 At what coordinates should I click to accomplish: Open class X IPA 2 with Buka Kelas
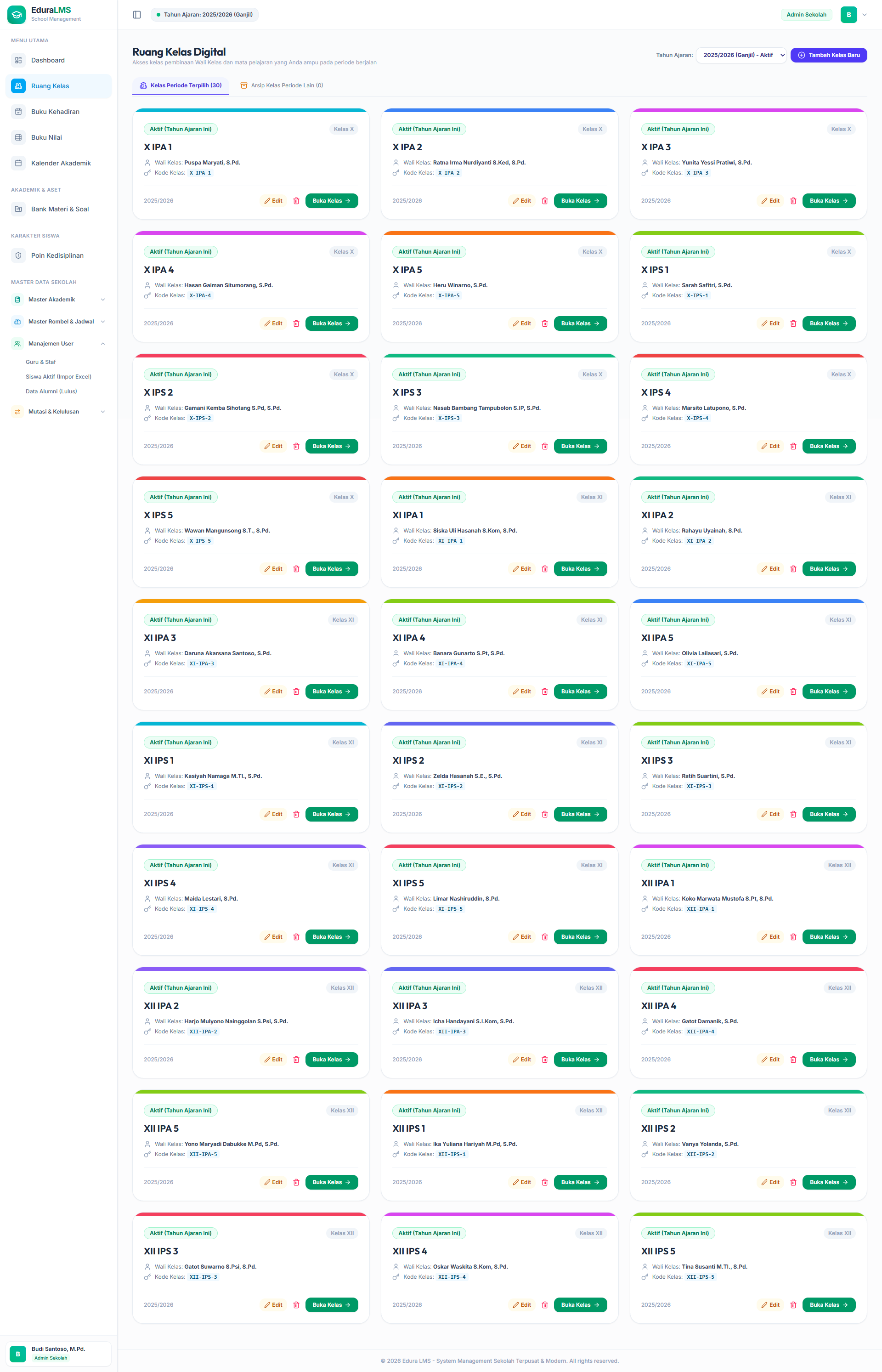click(x=580, y=201)
